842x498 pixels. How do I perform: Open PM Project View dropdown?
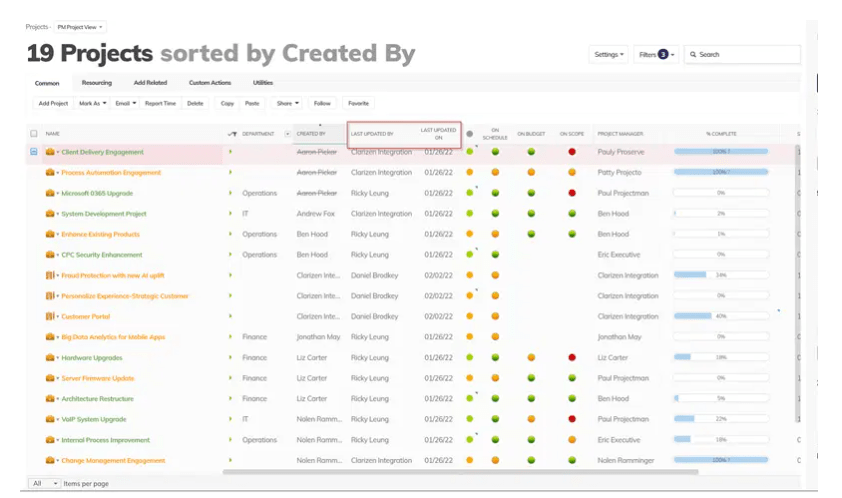pos(80,27)
